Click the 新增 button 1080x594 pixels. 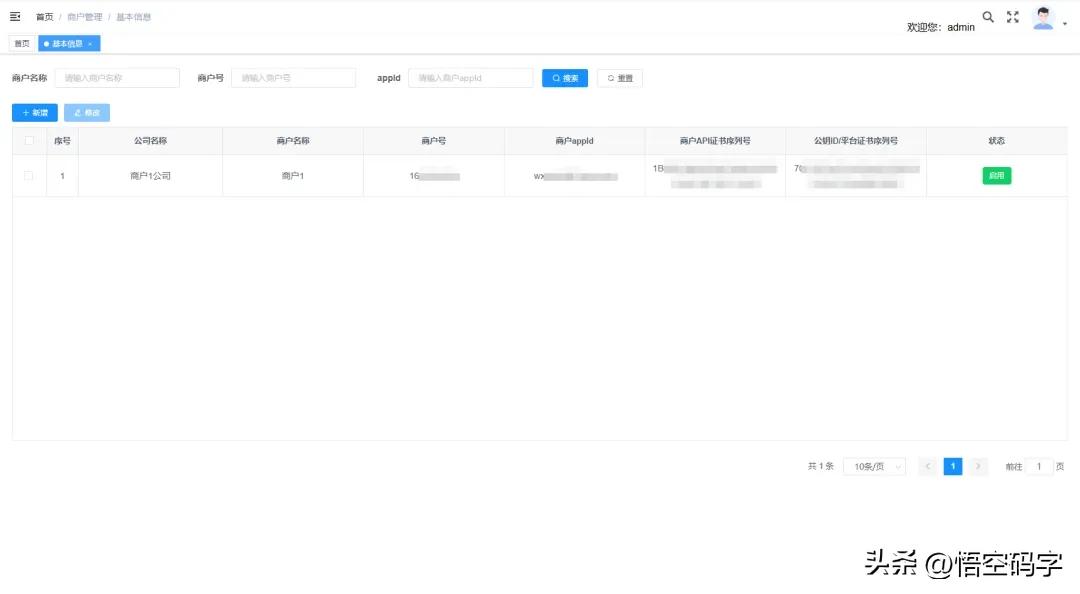click(x=34, y=112)
